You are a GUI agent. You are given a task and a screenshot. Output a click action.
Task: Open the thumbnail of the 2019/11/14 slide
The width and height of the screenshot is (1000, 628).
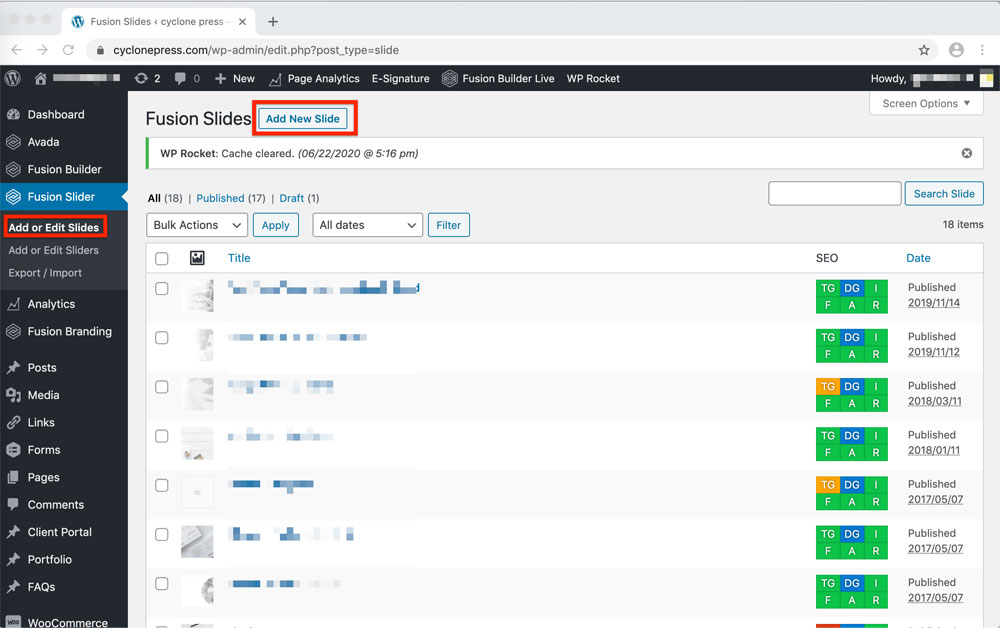[197, 296]
